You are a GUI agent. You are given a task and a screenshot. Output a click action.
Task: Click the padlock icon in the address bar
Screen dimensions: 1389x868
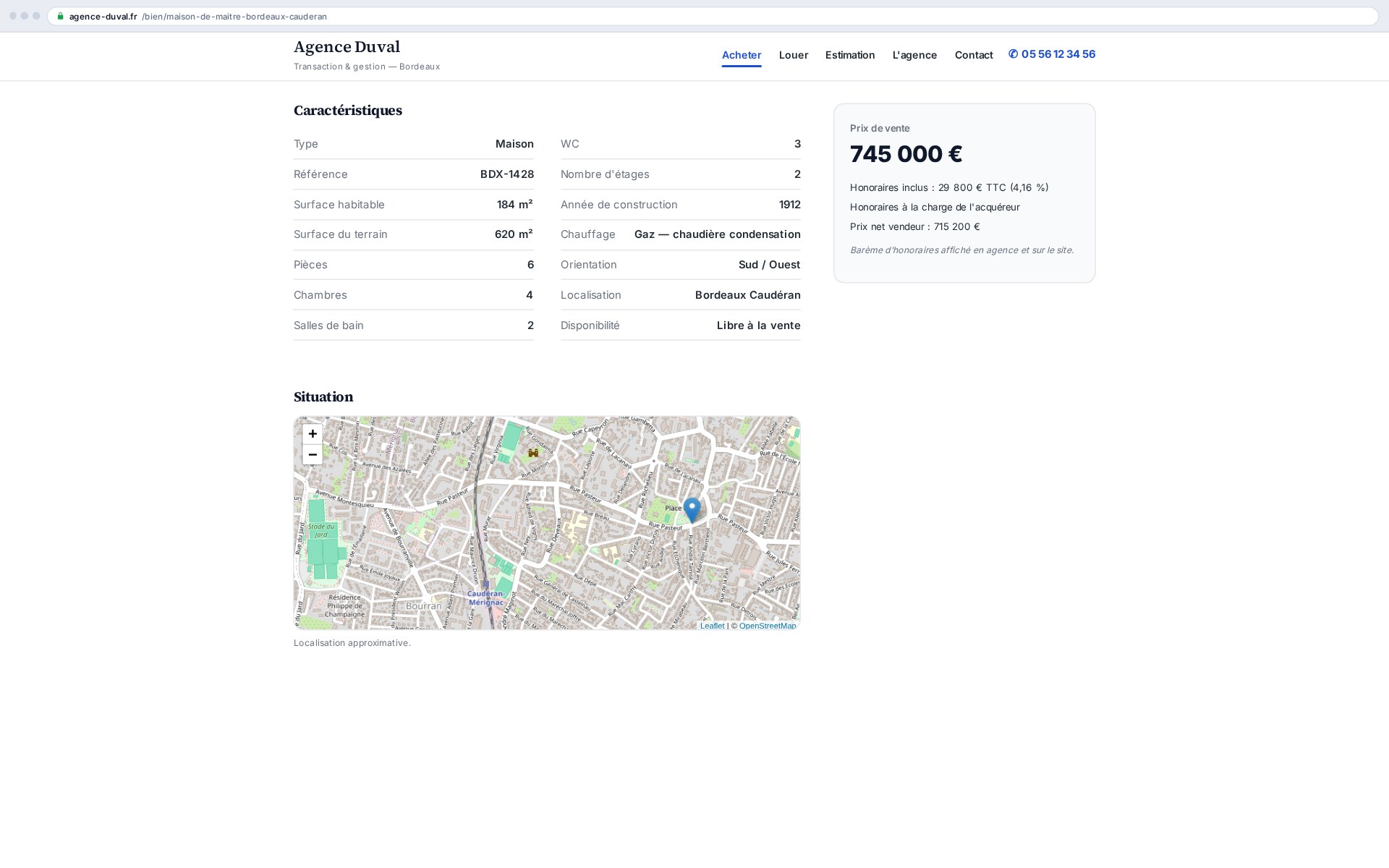click(x=61, y=17)
